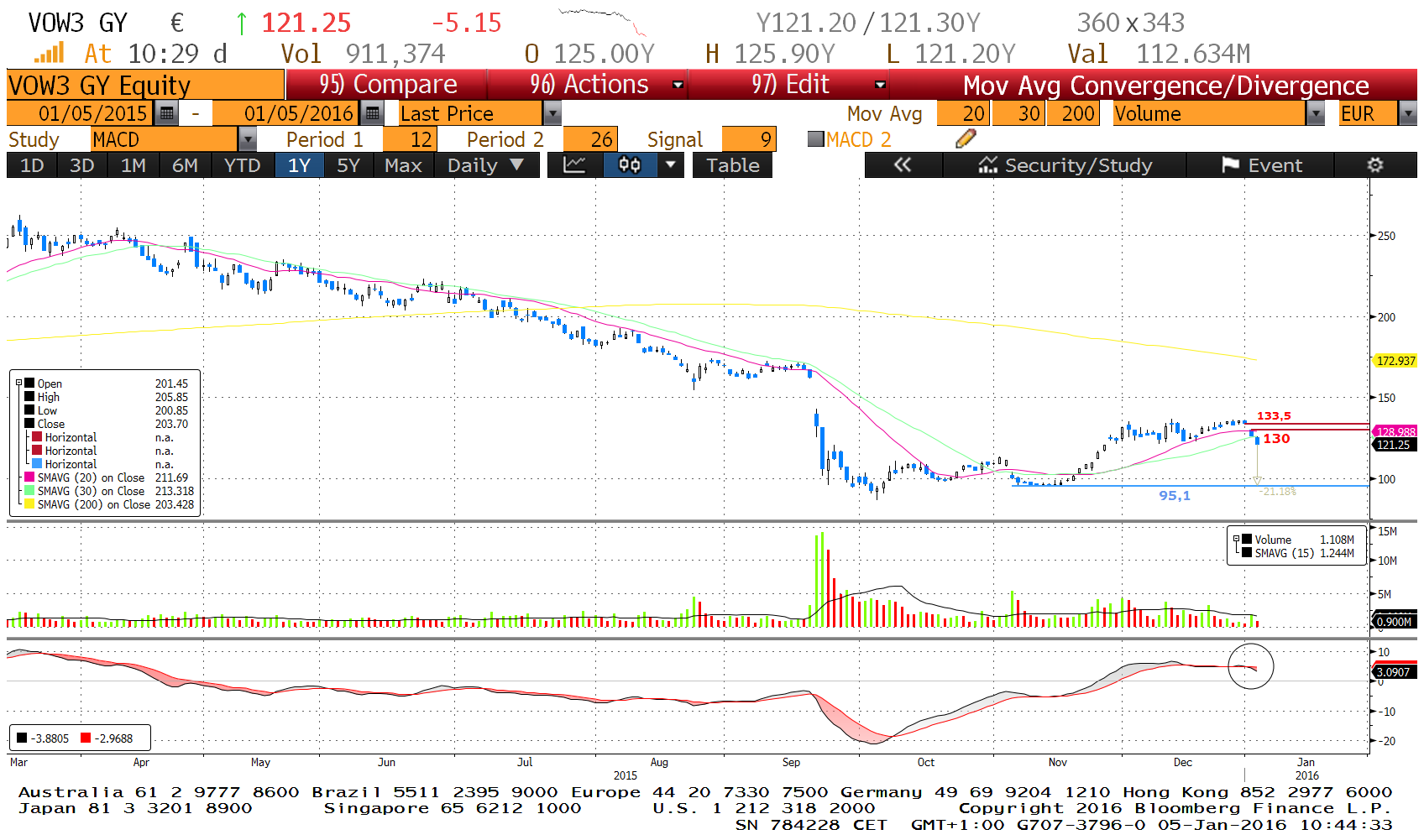Collapse the Volume legend tree box
The width and height of the screenshot is (1424, 840).
point(1236,540)
